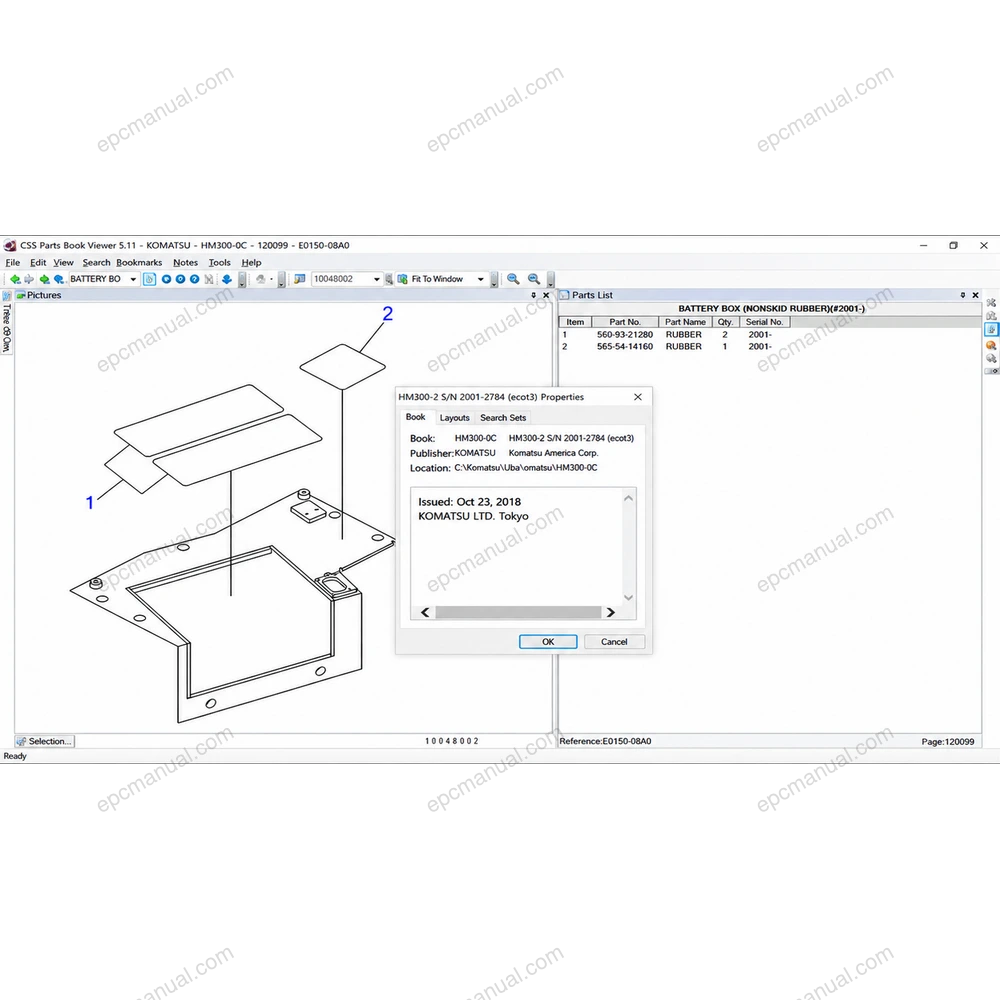
Task: Click the right arrow of dialog horizontal scrollbar
Action: coord(610,612)
